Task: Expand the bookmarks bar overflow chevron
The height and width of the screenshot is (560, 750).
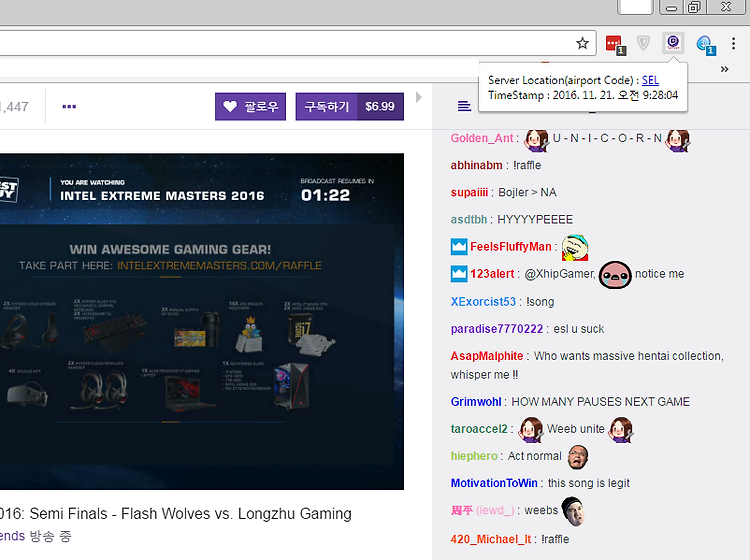Action: click(x=725, y=69)
